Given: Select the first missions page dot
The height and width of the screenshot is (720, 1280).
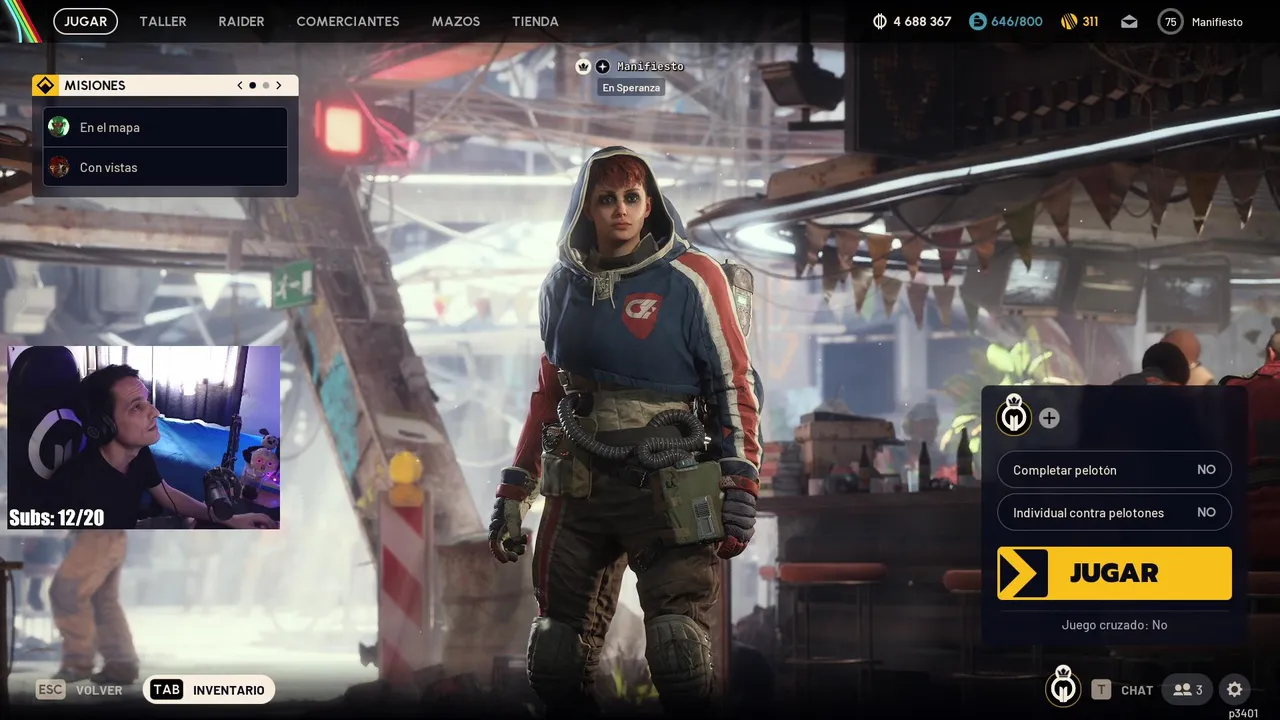Looking at the screenshot, I should (252, 85).
